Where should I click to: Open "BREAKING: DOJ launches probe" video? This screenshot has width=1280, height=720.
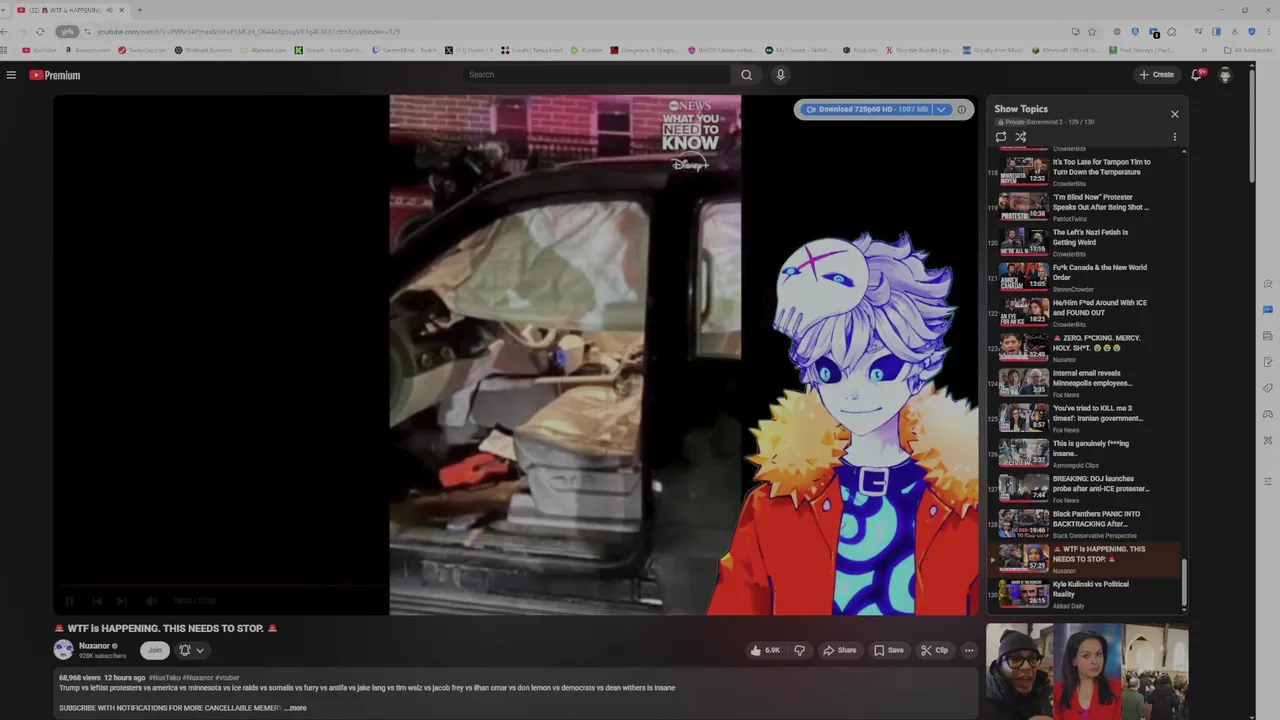[x=1085, y=487]
